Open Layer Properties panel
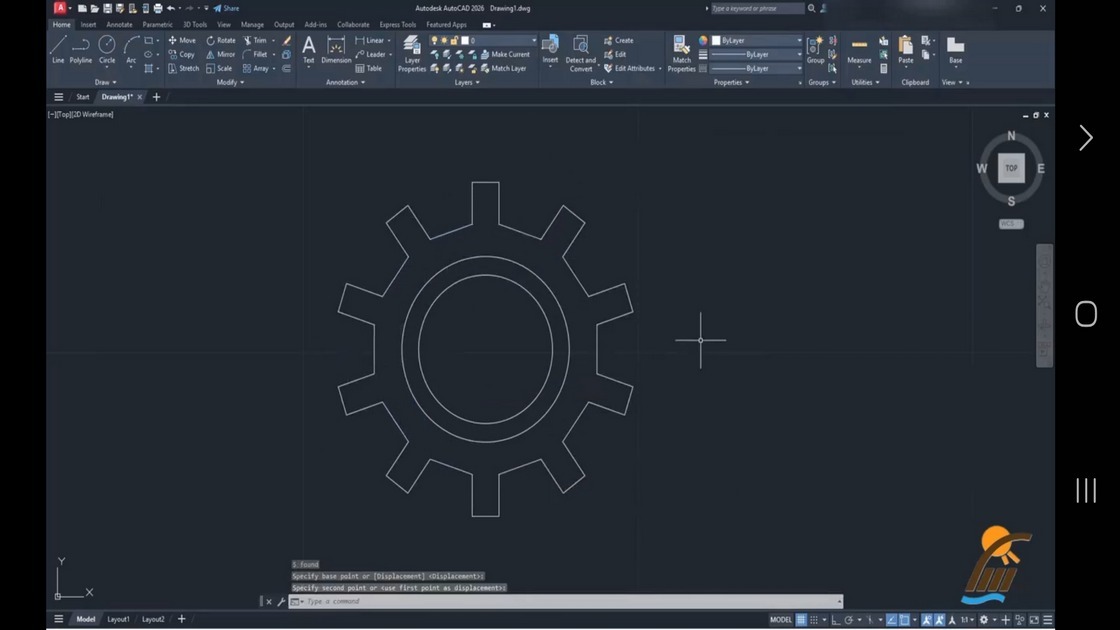Image resolution: width=1120 pixels, height=630 pixels. tap(411, 54)
